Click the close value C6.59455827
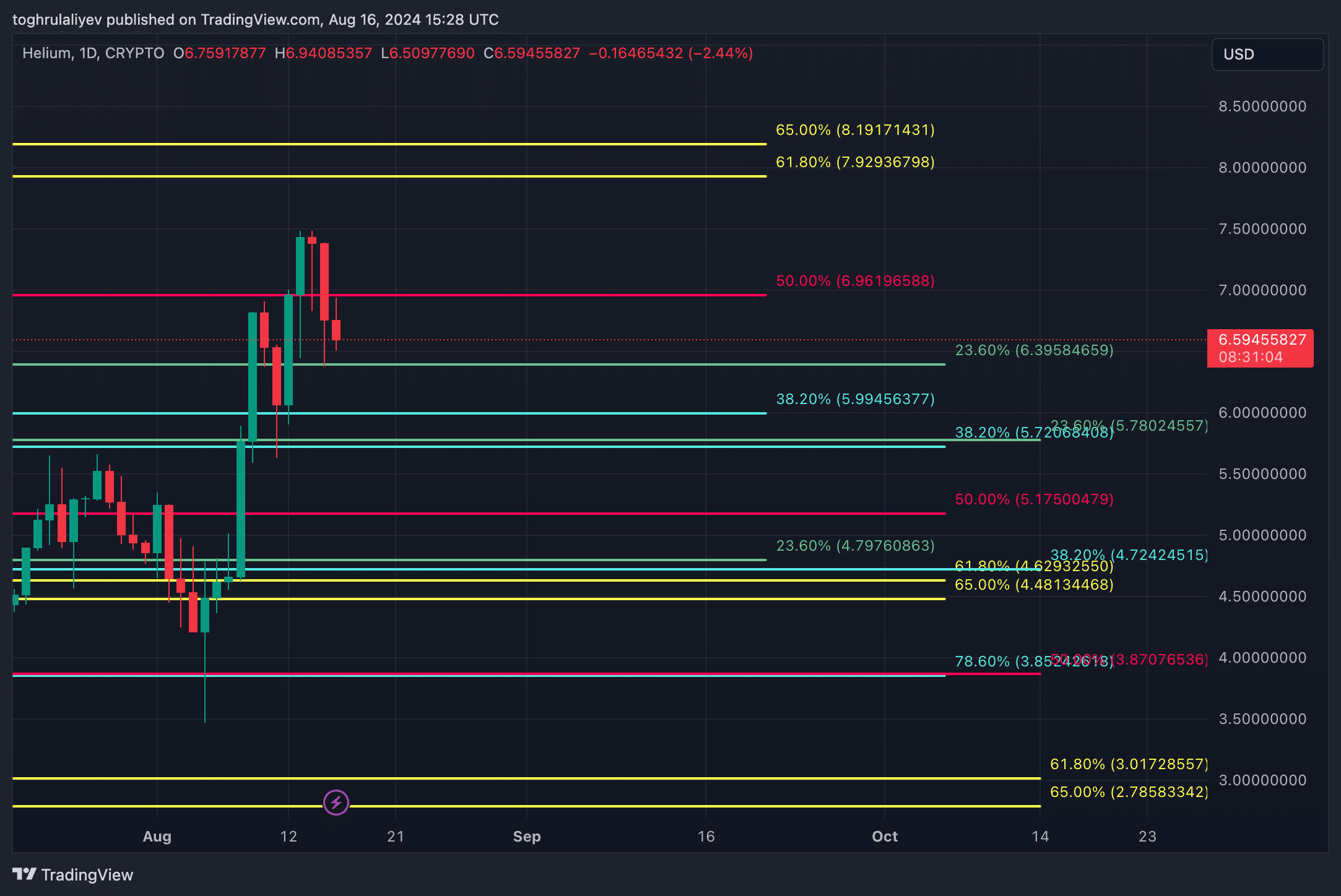 tap(532, 53)
